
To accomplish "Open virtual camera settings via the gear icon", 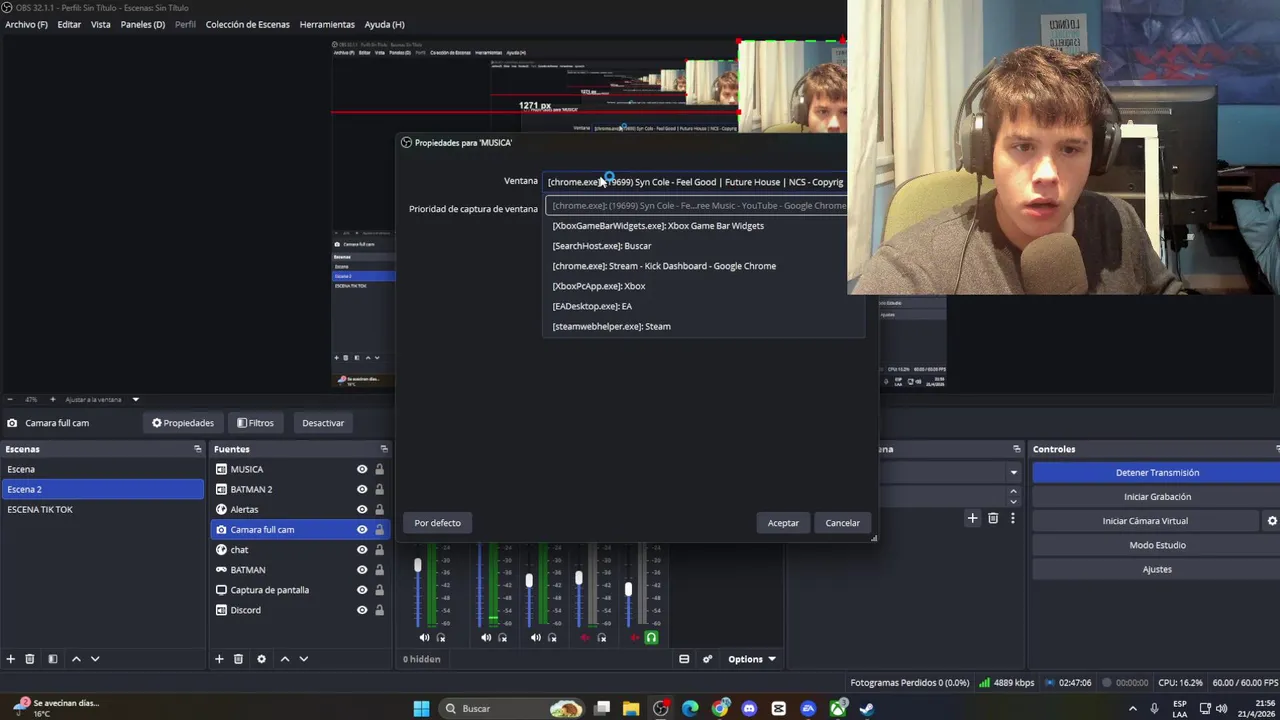I will tap(1272, 521).
